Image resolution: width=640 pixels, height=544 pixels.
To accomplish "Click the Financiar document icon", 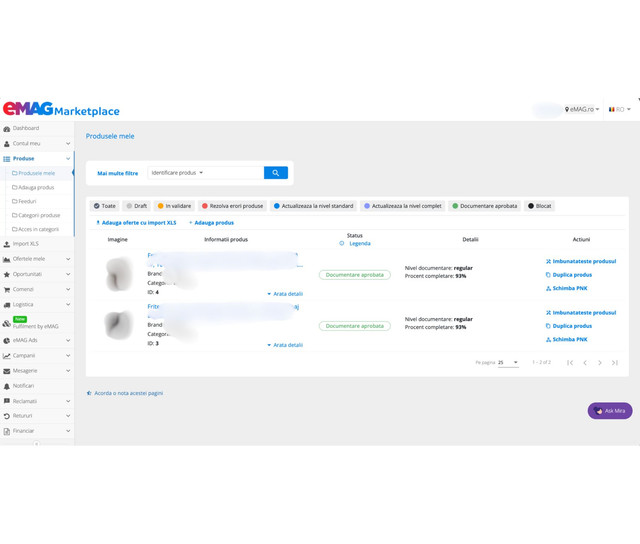I will 7,431.
